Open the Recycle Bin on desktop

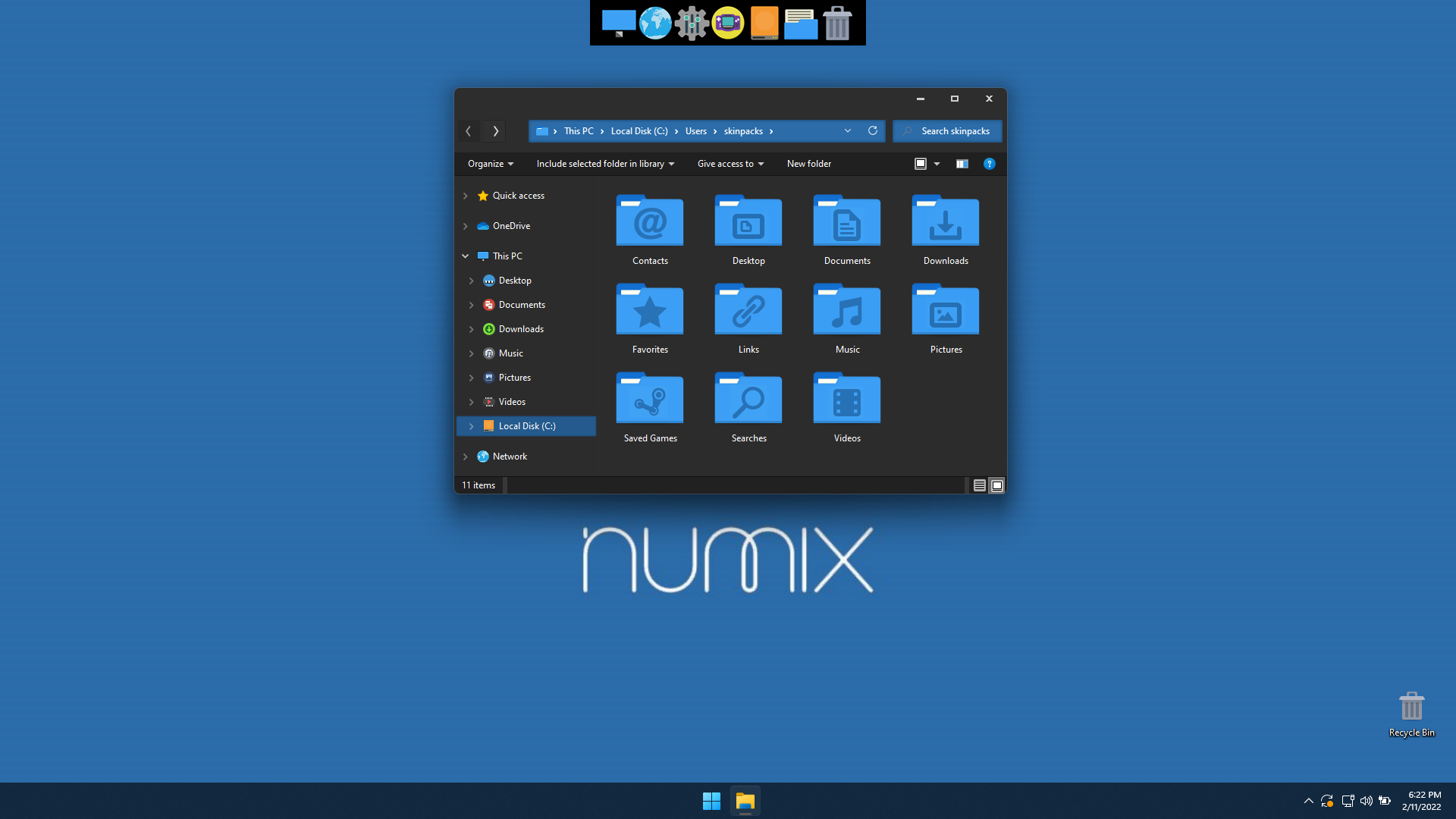[1411, 707]
